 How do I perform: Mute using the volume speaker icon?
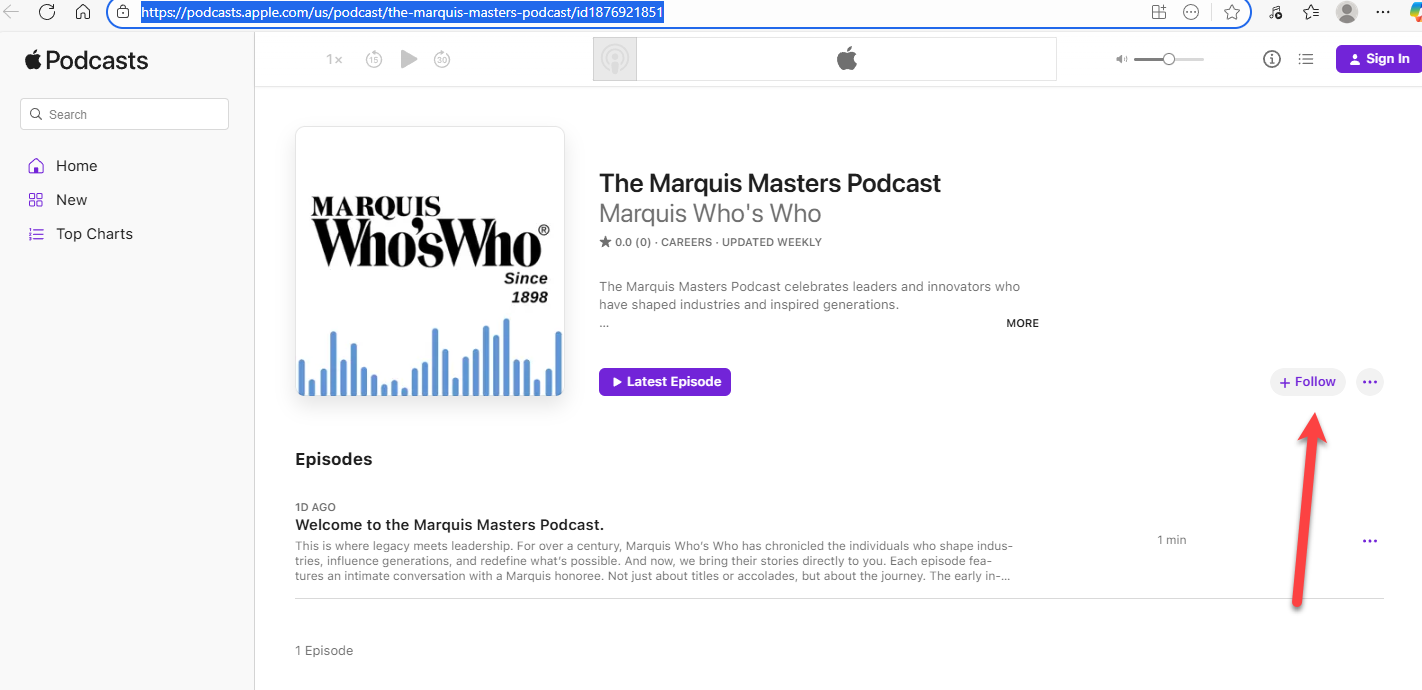pyautogui.click(x=1121, y=59)
